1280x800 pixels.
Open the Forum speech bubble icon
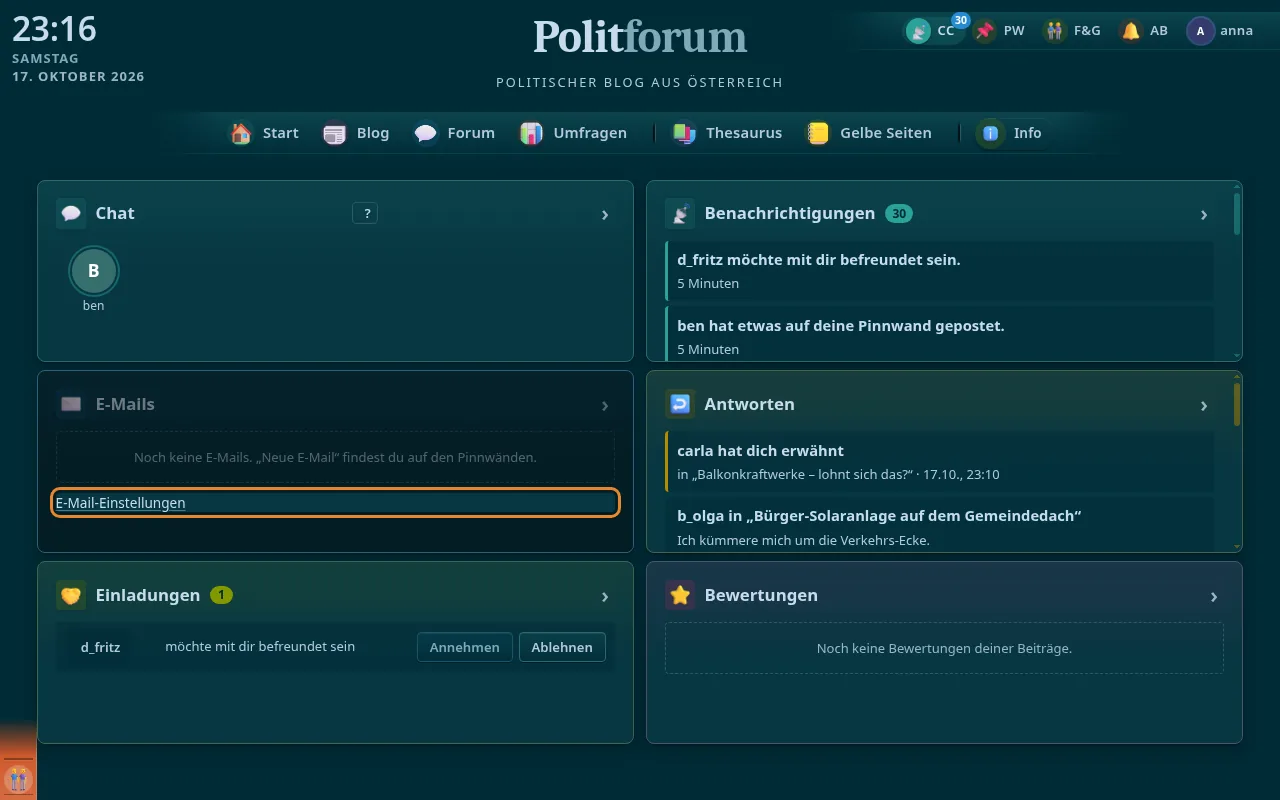[x=426, y=133]
